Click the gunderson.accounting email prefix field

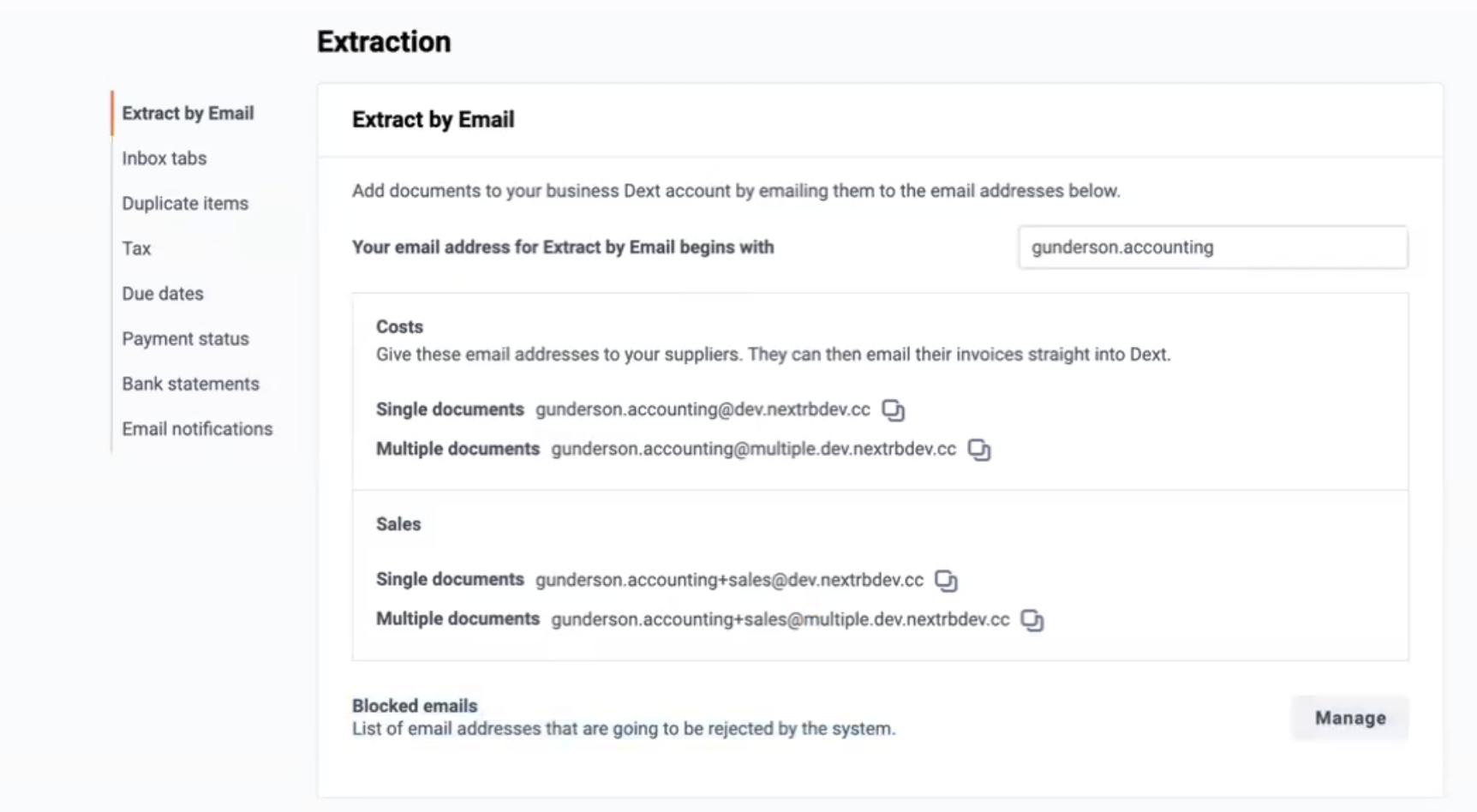[x=1213, y=248]
